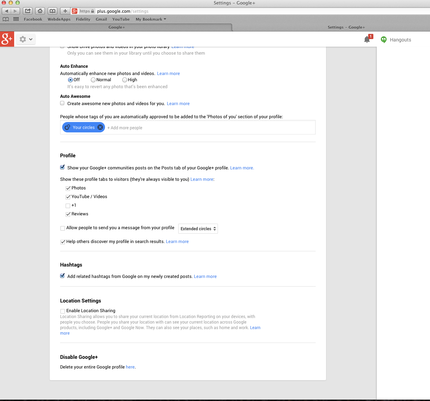Enable the Auto Awesome checkbox
The height and width of the screenshot is (401, 430).
coord(62,103)
